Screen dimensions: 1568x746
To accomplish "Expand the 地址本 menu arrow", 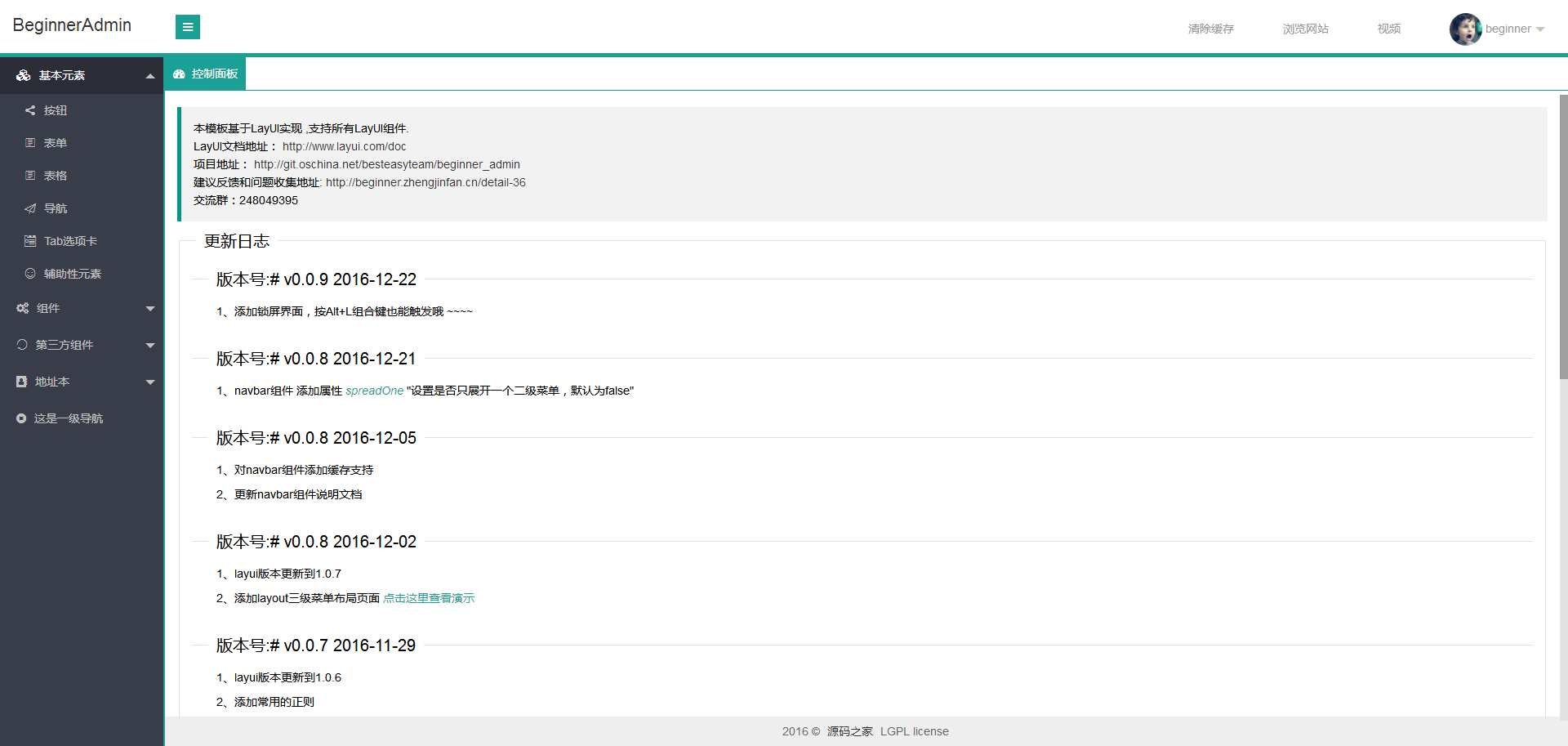I will coord(150,382).
